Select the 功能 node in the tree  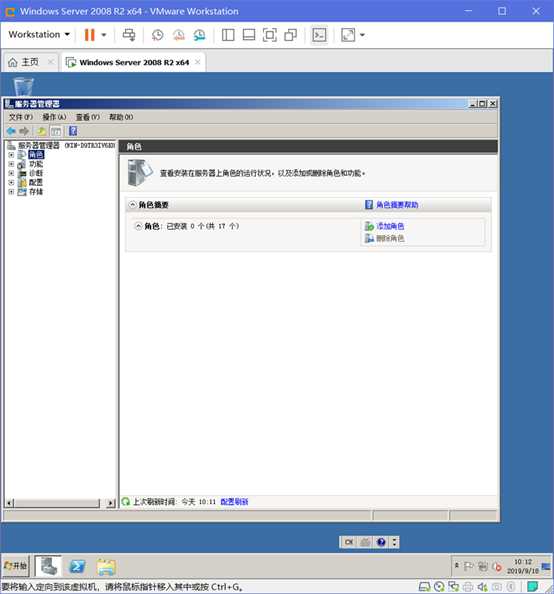point(36,164)
